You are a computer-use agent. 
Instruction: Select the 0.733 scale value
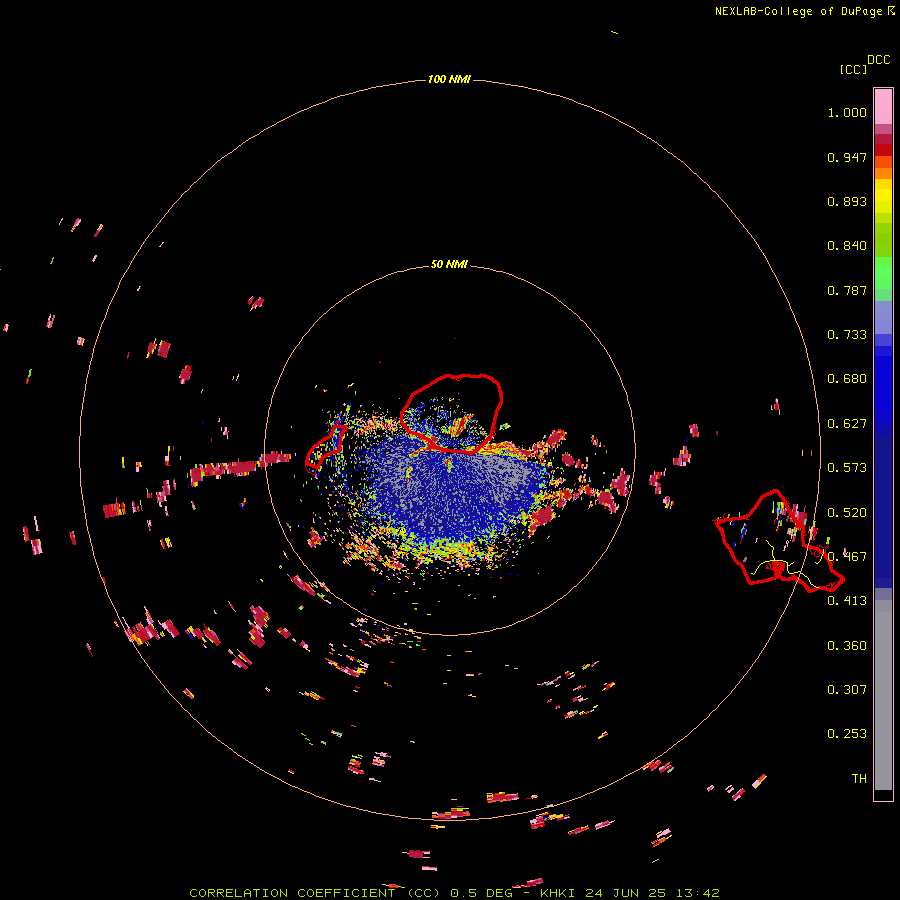click(847, 335)
